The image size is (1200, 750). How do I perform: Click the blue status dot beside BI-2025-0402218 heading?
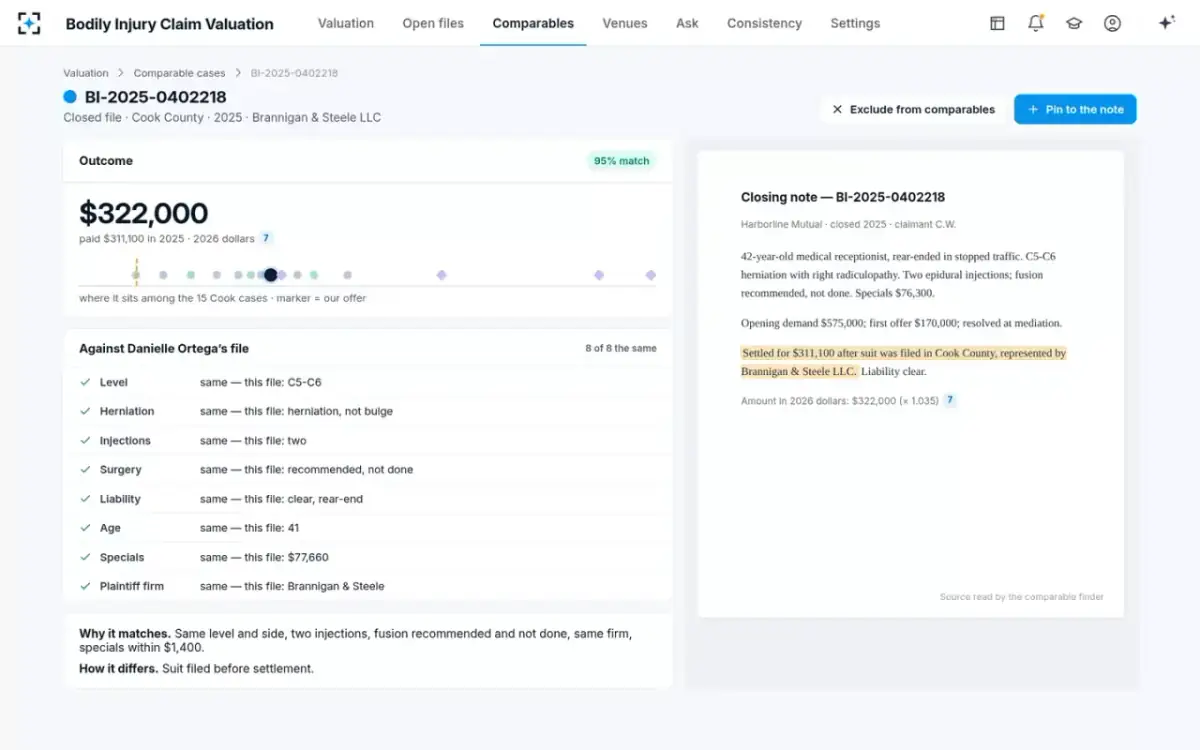(70, 97)
